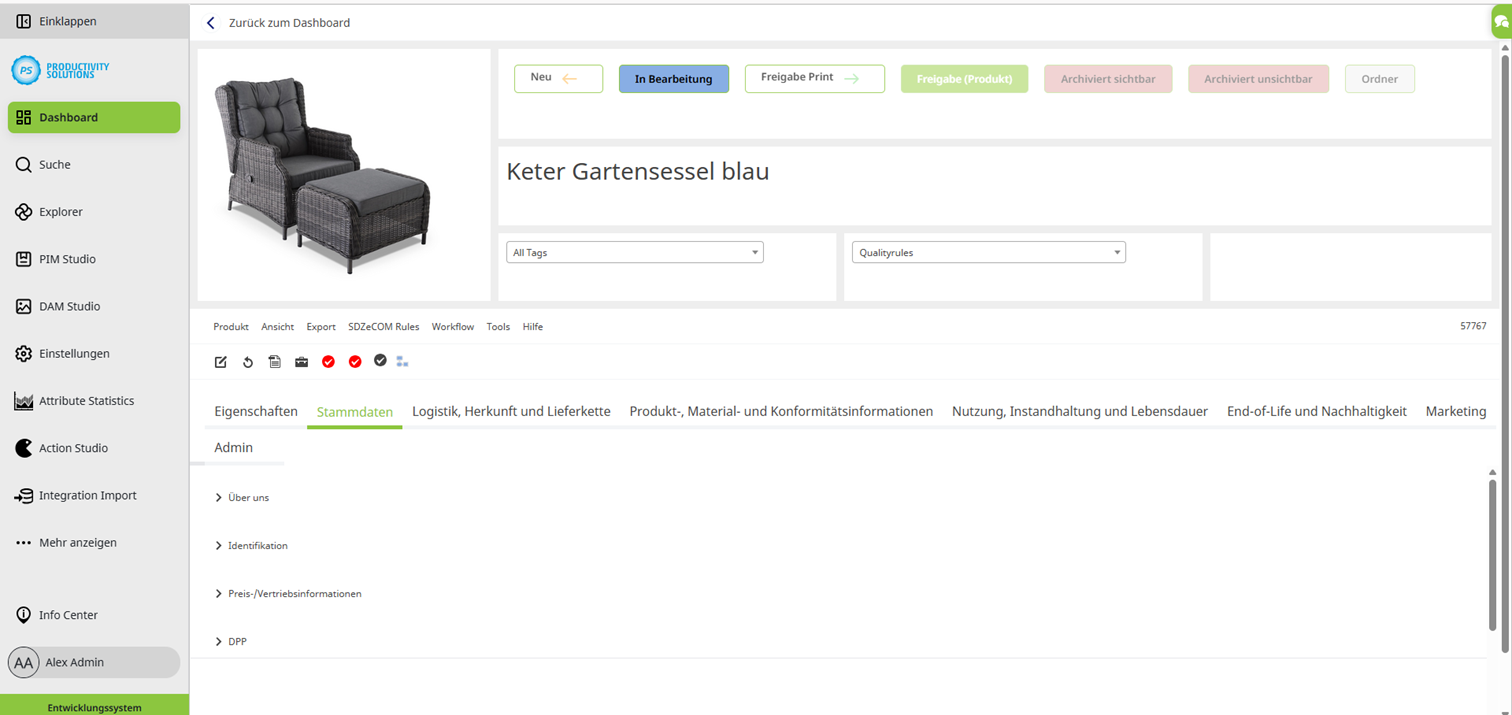Click the second red checkmark icon

coord(355,362)
